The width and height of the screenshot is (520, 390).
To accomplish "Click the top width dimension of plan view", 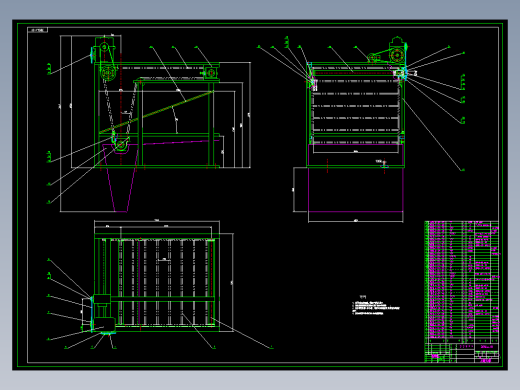I will click(157, 221).
